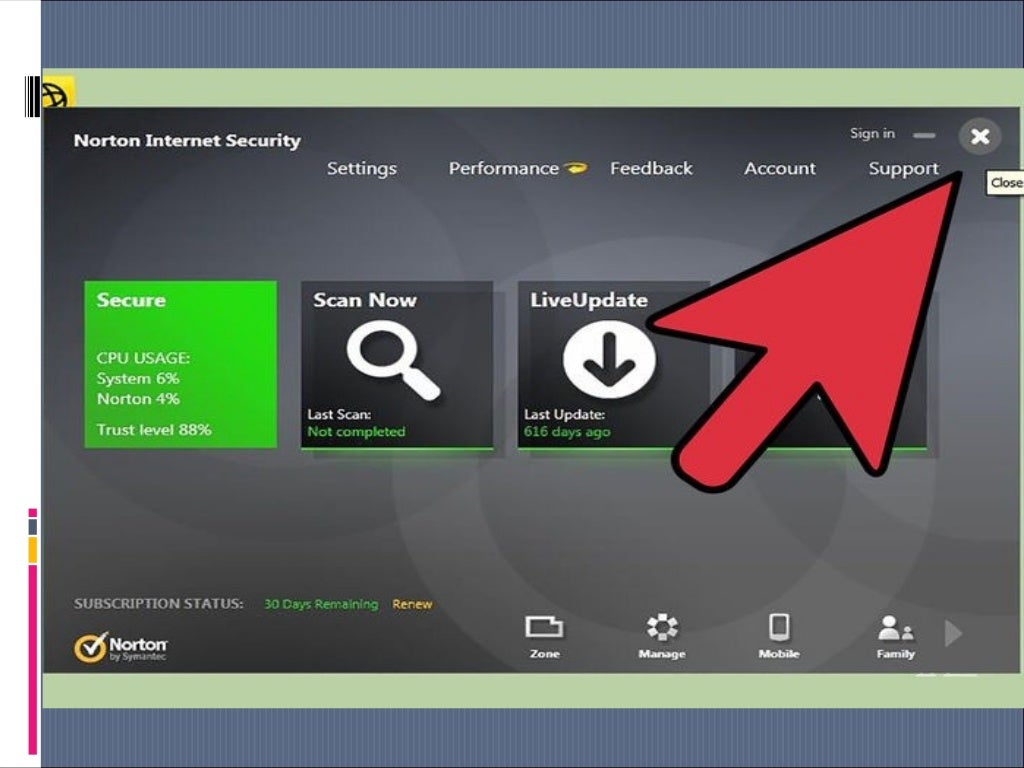The image size is (1024, 768).
Task: Open the Support menu
Action: coord(904,168)
